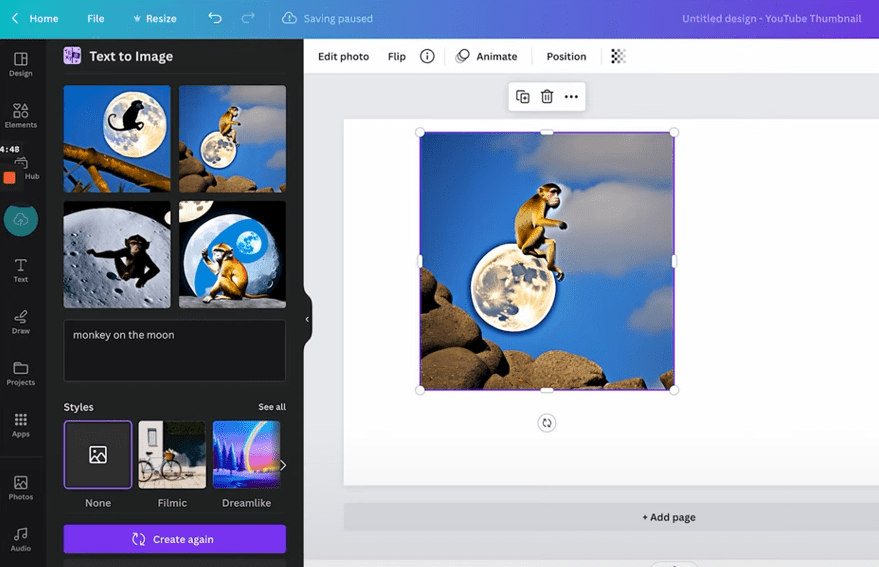This screenshot has width=879, height=567.
Task: Open the Elements sidebar panel
Action: [21, 116]
